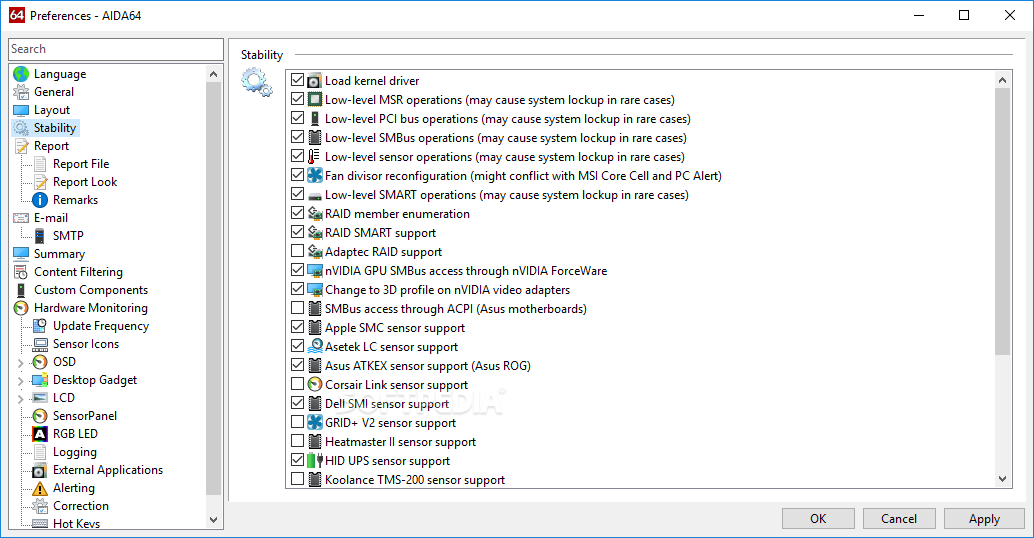
Task: Click the HID UPS battery icon
Action: [x=315, y=460]
